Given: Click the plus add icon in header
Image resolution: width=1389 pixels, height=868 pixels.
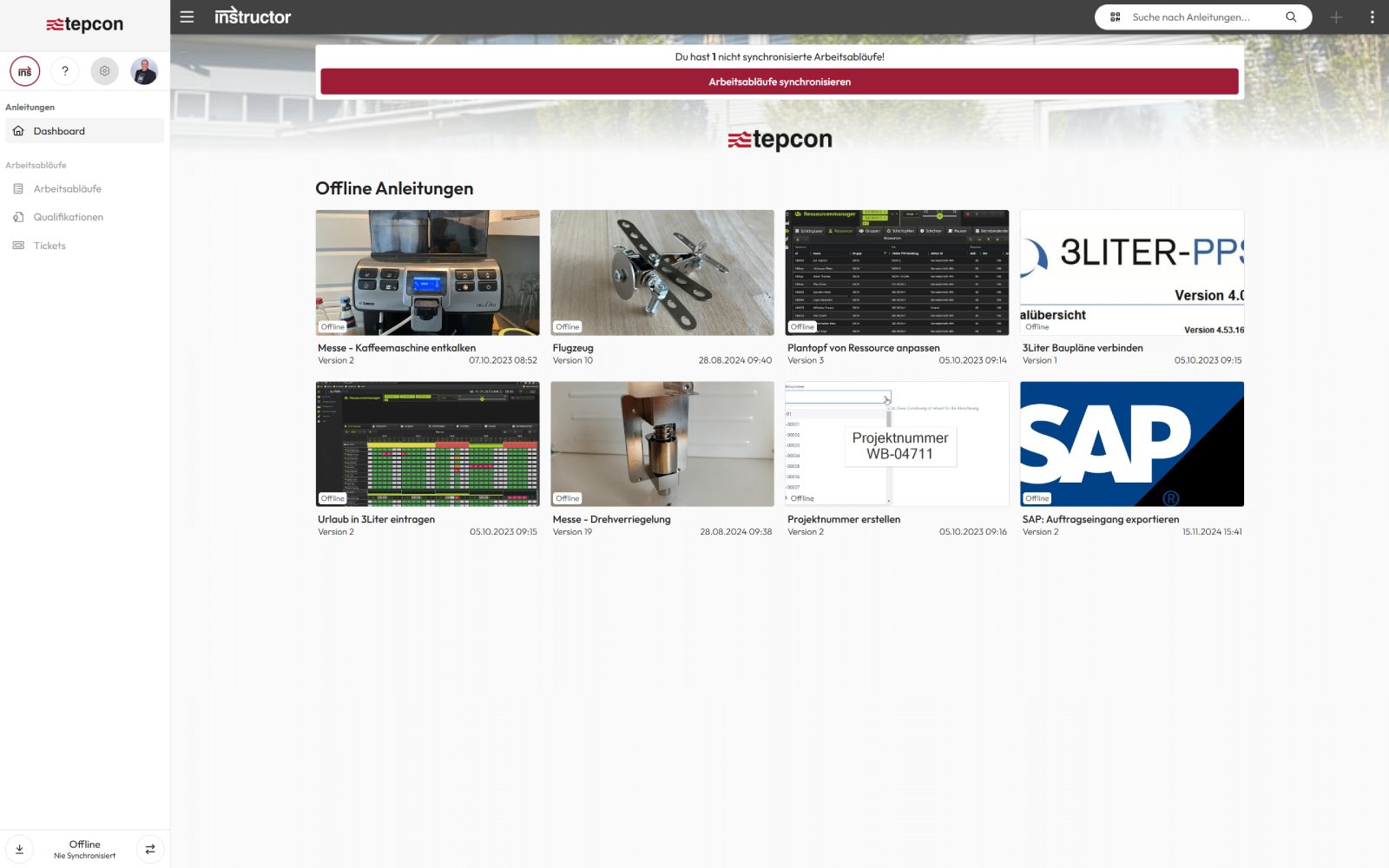Looking at the screenshot, I should click(1336, 16).
